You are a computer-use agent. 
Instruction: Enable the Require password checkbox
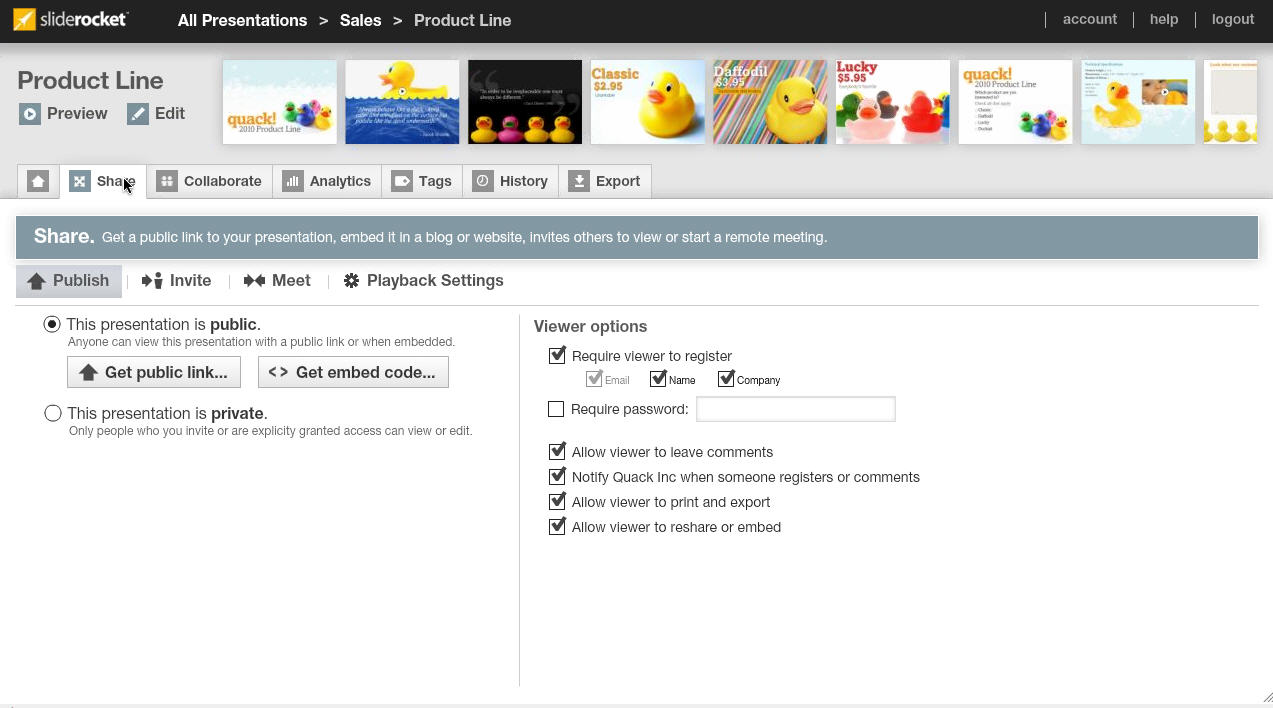pos(556,409)
